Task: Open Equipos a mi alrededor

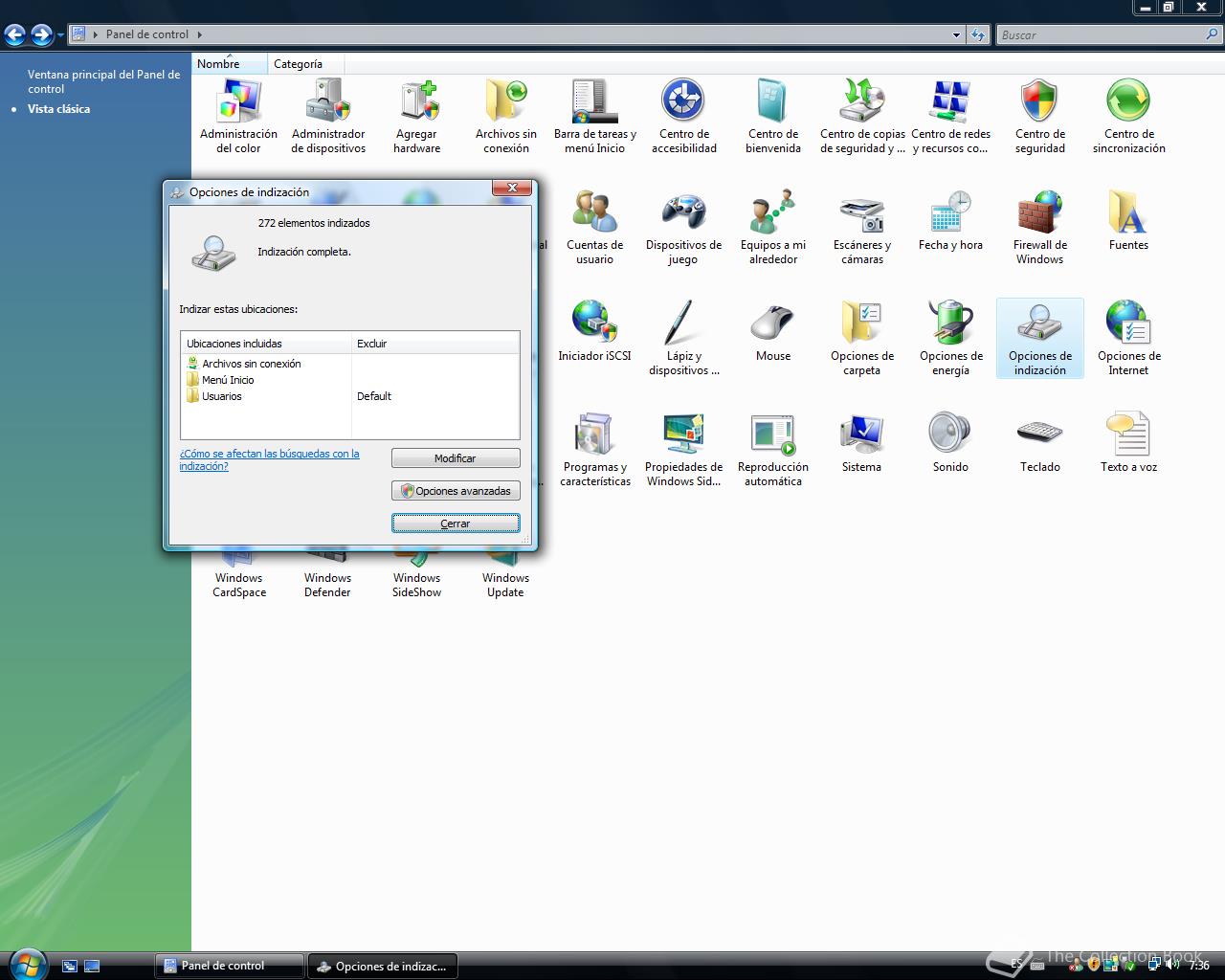Action: [773, 228]
